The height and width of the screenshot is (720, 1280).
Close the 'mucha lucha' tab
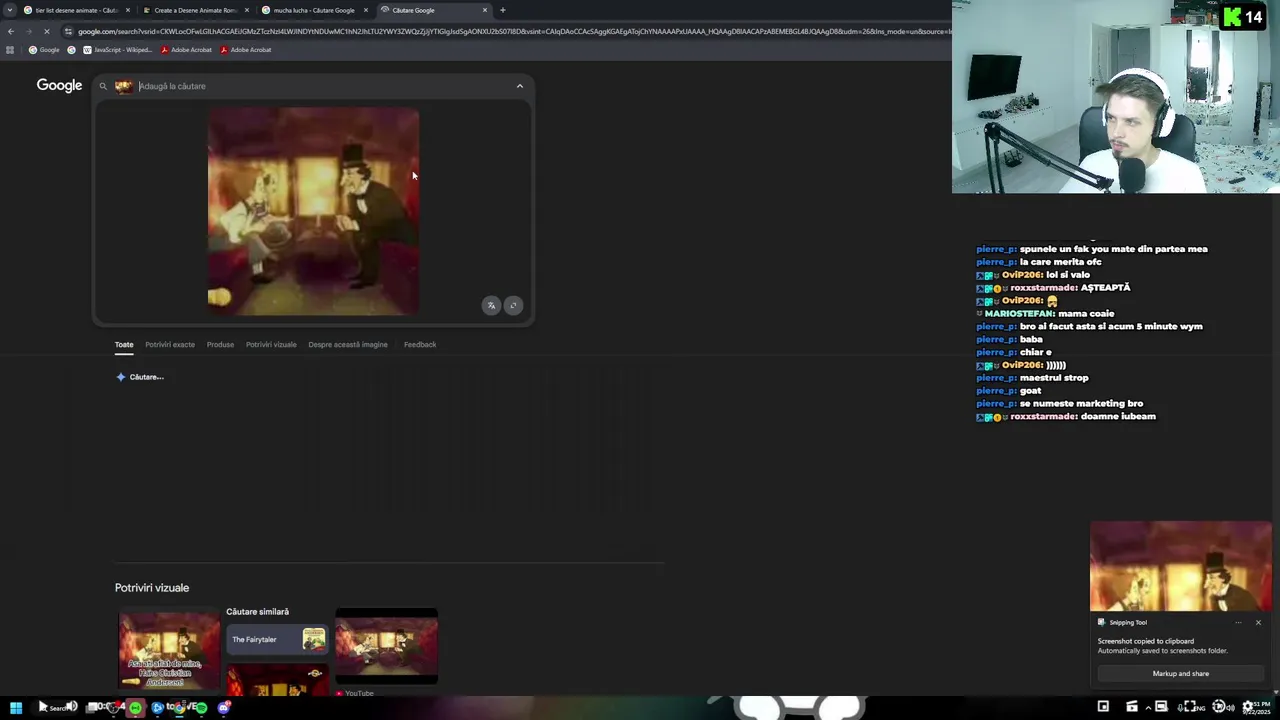366,10
